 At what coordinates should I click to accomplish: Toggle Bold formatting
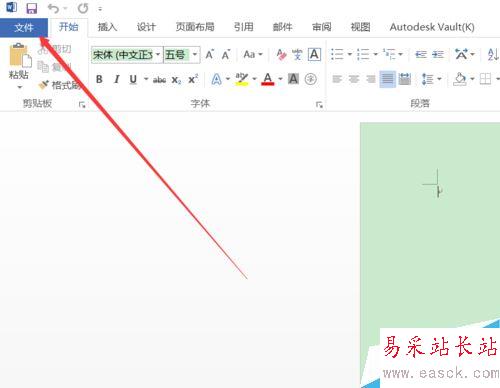(x=99, y=79)
